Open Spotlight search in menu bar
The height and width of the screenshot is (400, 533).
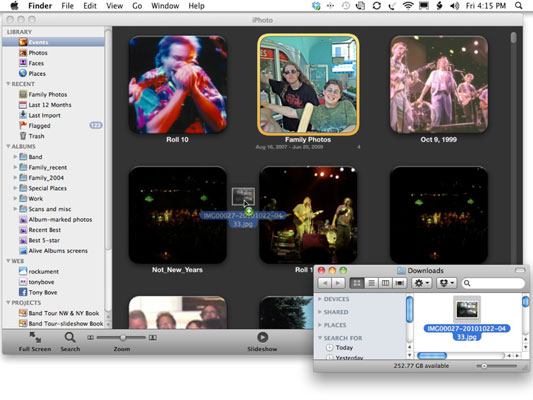[518, 6]
